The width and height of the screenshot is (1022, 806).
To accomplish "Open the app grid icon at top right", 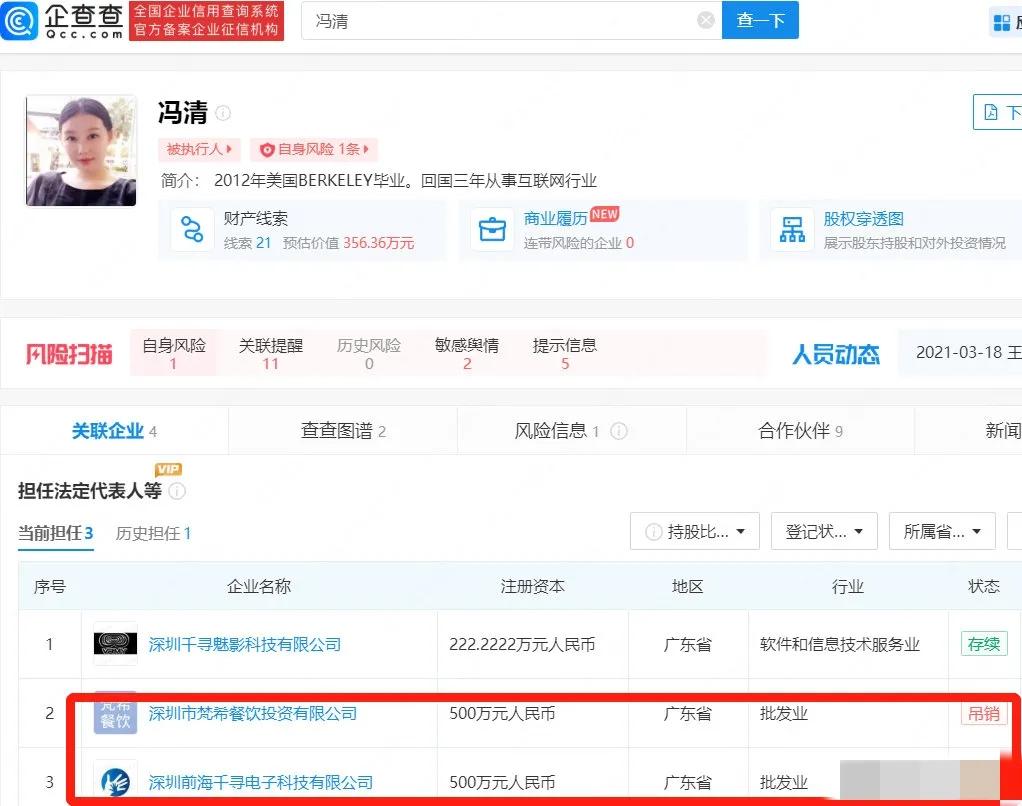I will pos(1002,23).
